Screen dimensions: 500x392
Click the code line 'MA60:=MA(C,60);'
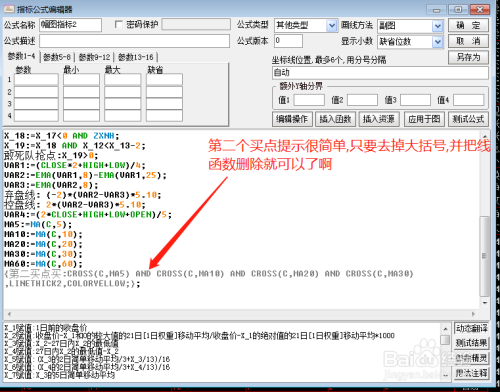(x=43, y=264)
